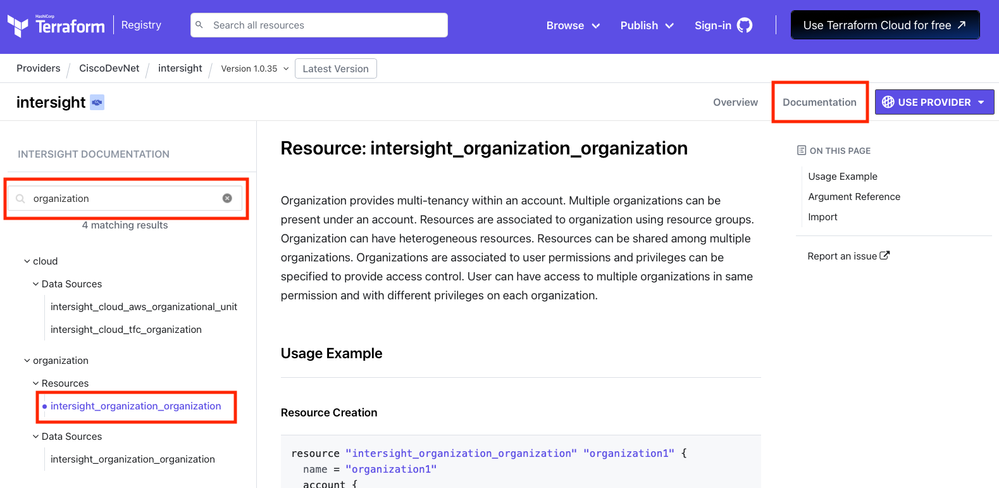Click Registry in the header
This screenshot has width=999, height=488.
coord(141,25)
